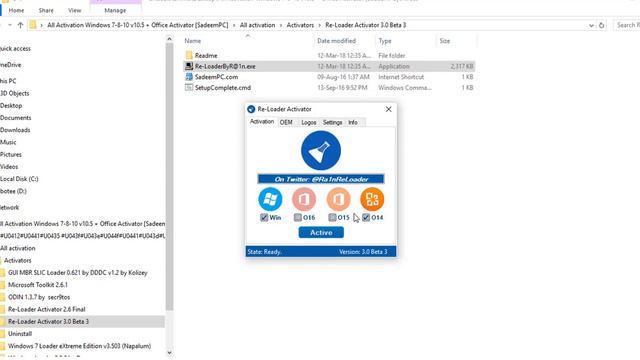Switch to the Logos tab
The width and height of the screenshot is (640, 360).
coord(309,122)
